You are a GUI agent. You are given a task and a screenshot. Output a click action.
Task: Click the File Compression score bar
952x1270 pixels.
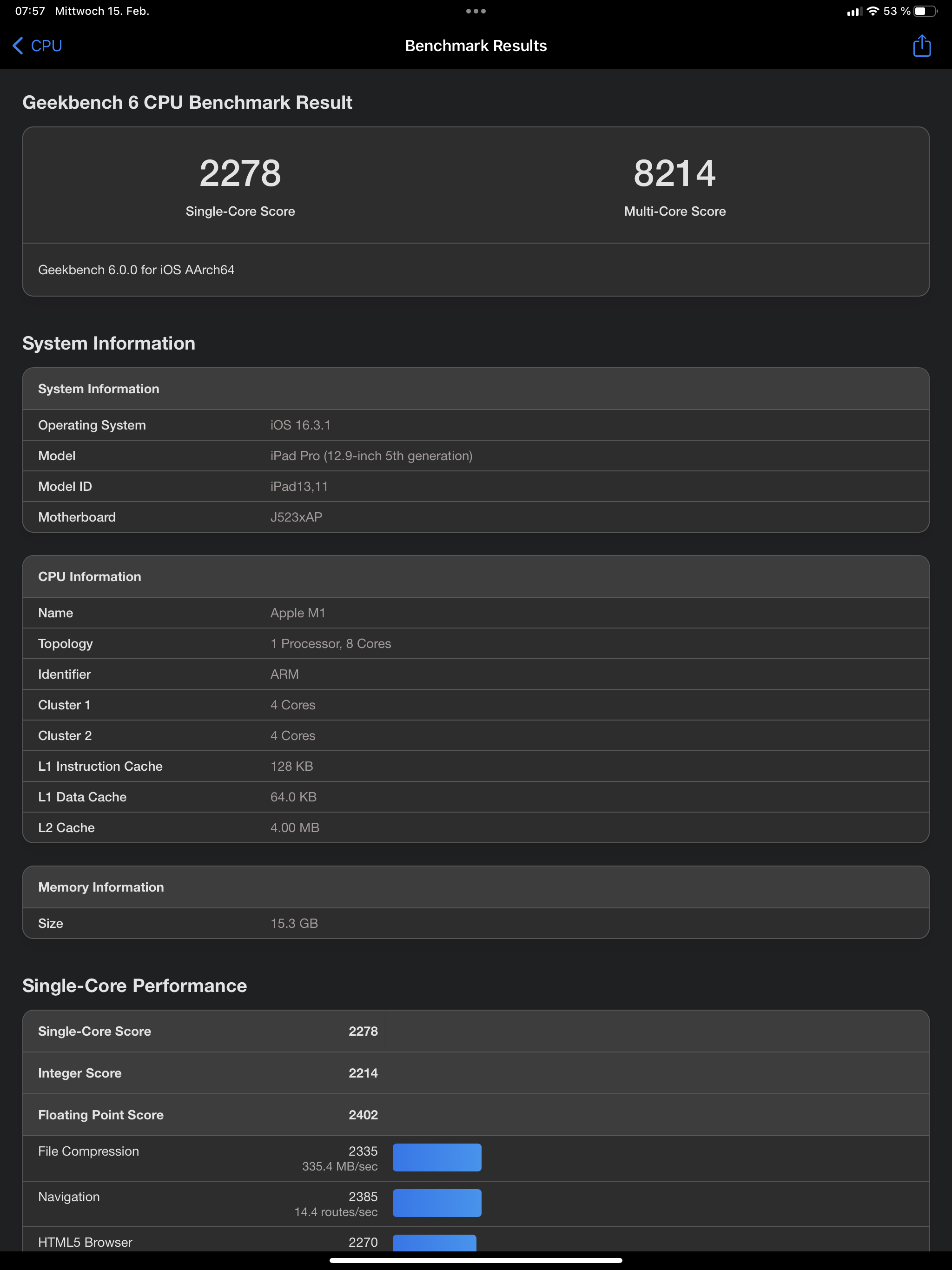436,1158
